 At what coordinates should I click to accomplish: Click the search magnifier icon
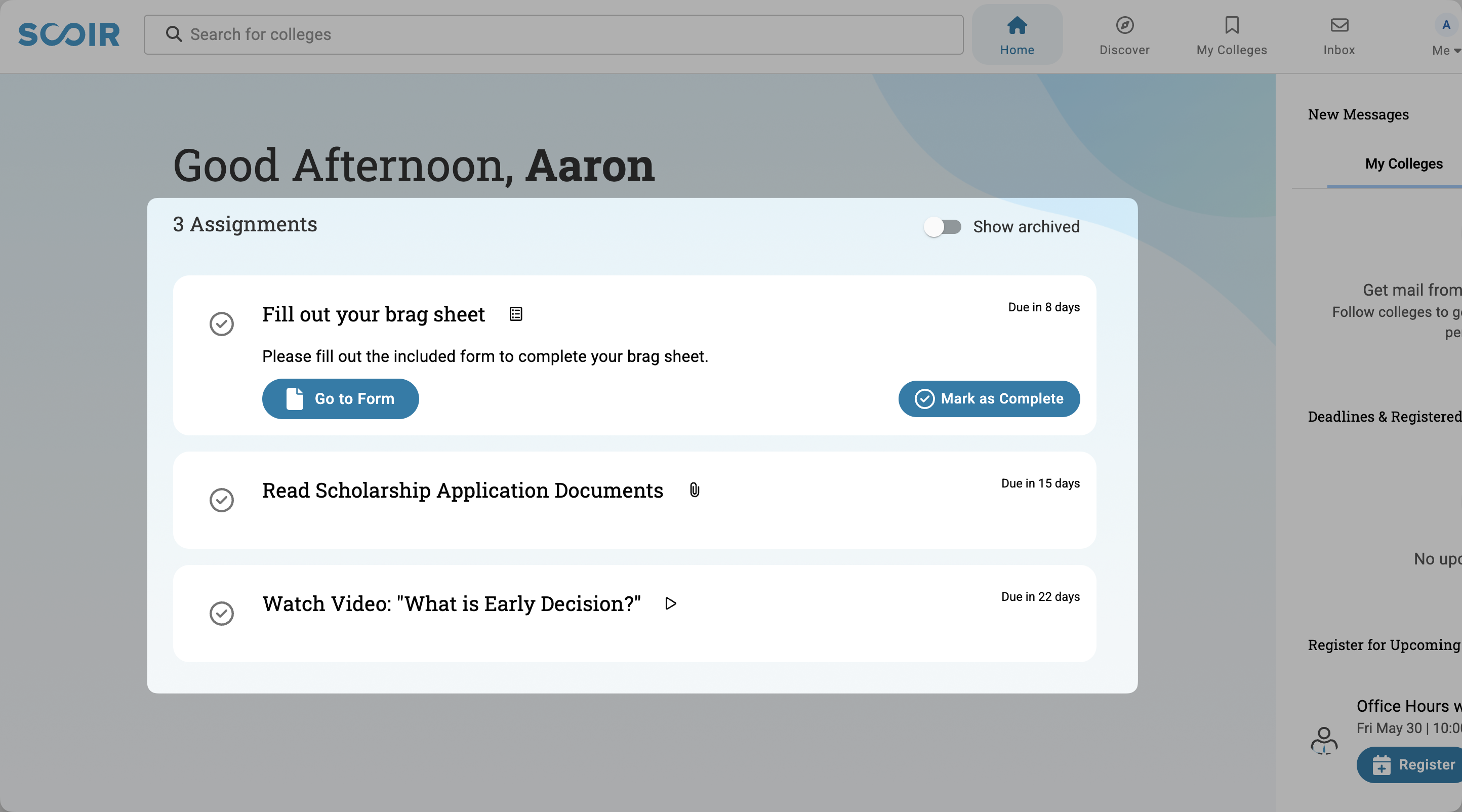(174, 34)
